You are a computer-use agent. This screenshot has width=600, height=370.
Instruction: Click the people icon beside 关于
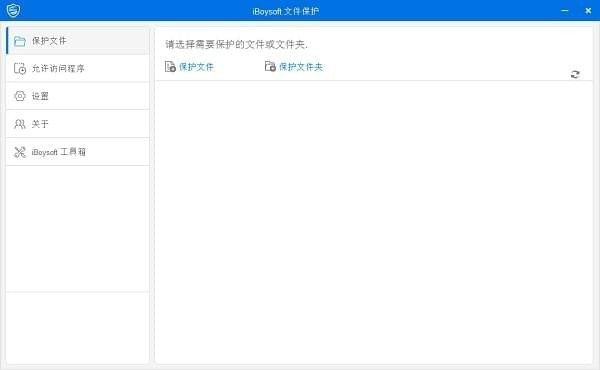[20, 124]
